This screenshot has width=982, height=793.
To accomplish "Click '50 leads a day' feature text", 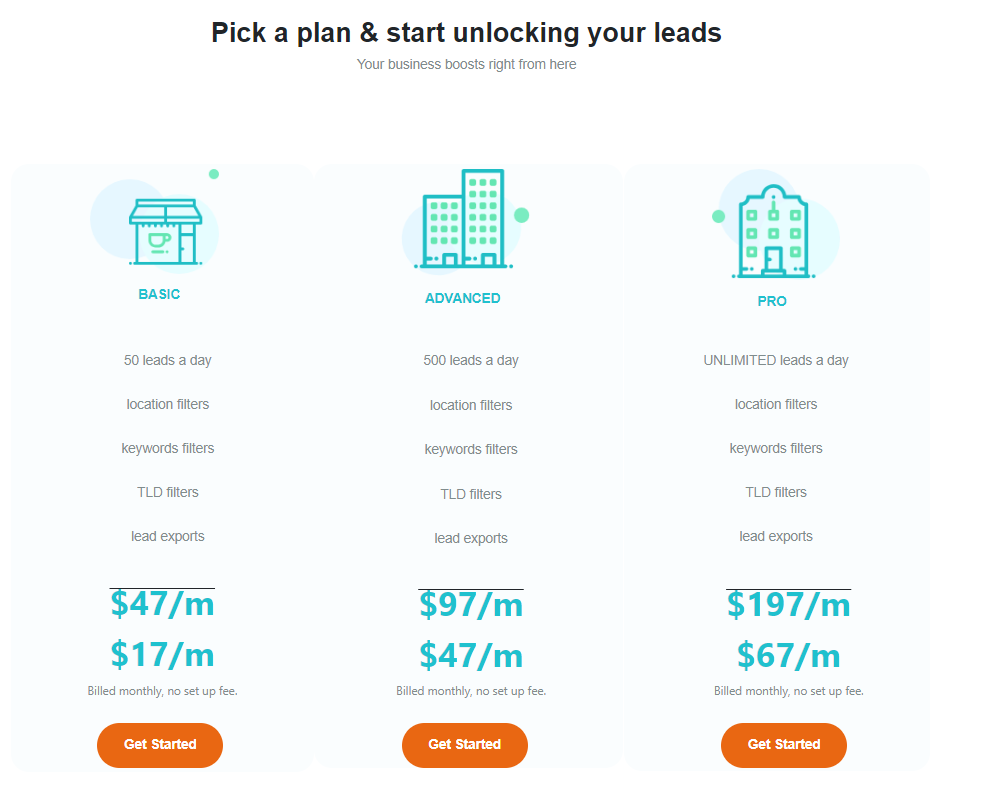I will (x=168, y=361).
